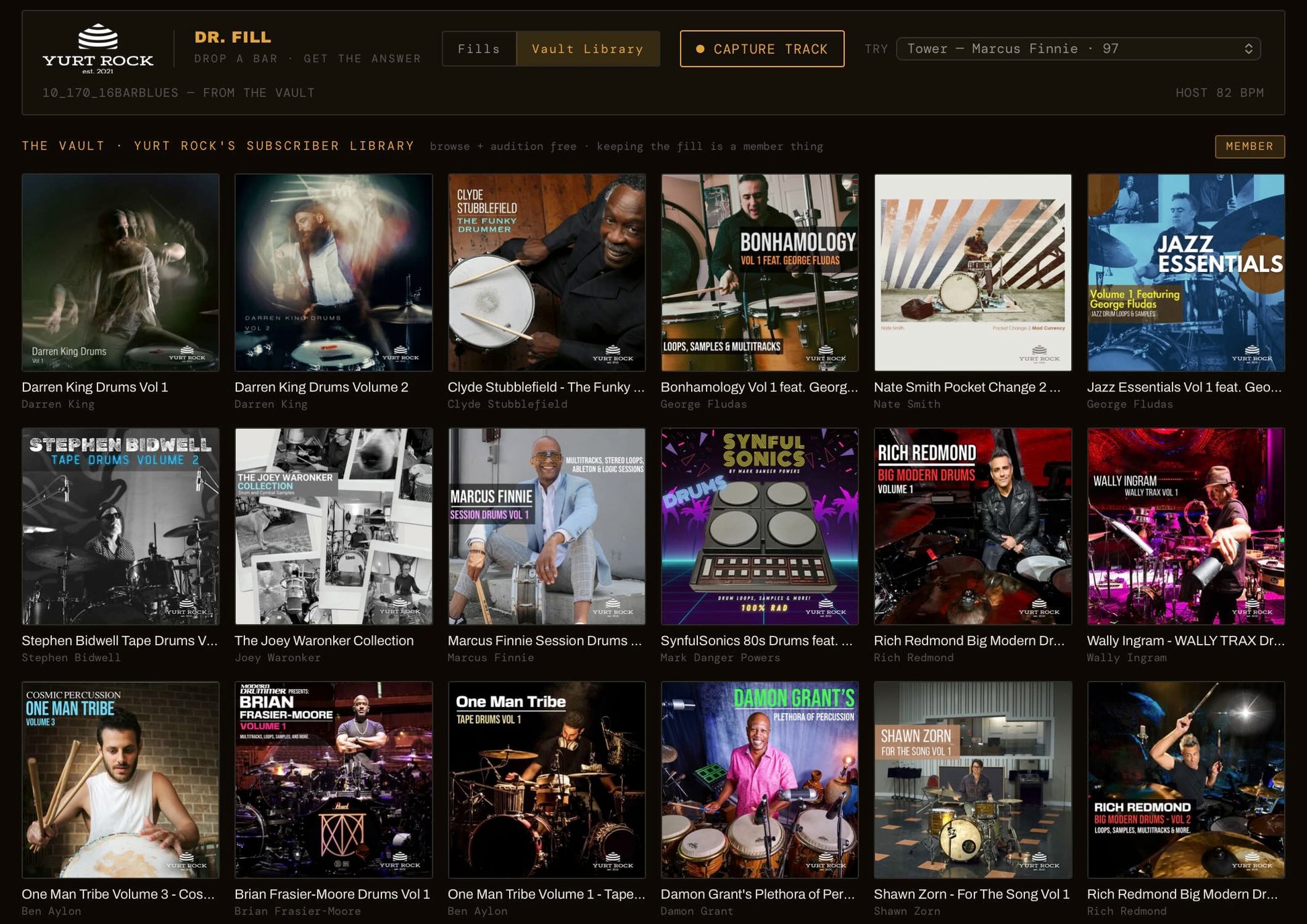Click the Yurt Rock logo
The width and height of the screenshot is (1307, 924).
(98, 48)
